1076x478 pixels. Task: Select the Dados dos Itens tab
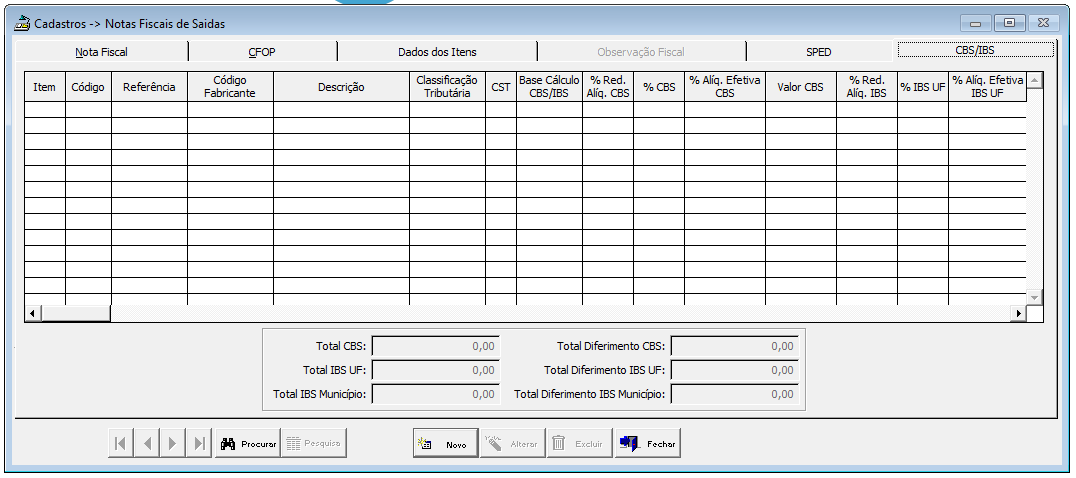point(437,52)
